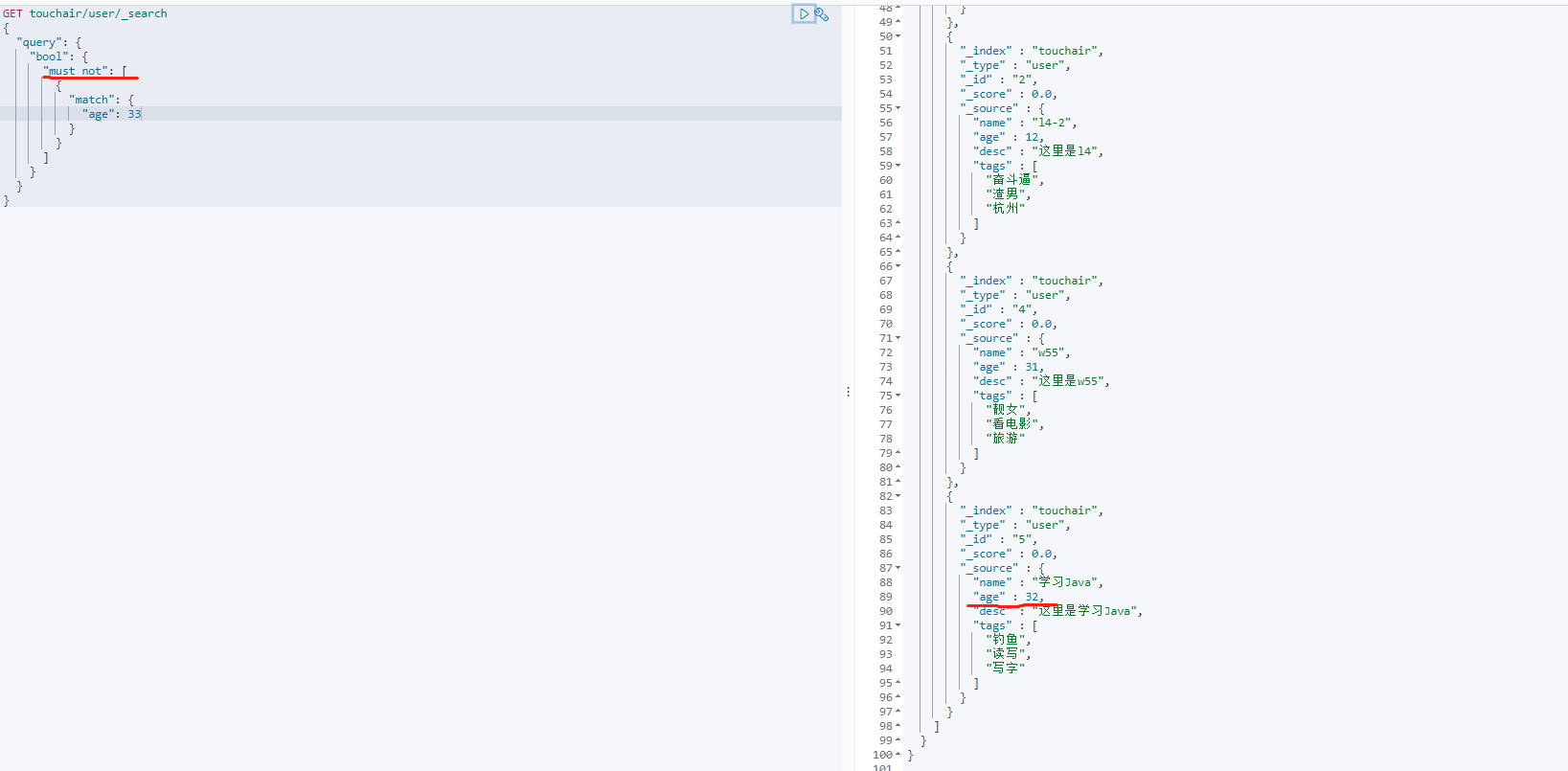
Task: Collapse the tags array at line 59
Action: [x=898, y=166]
